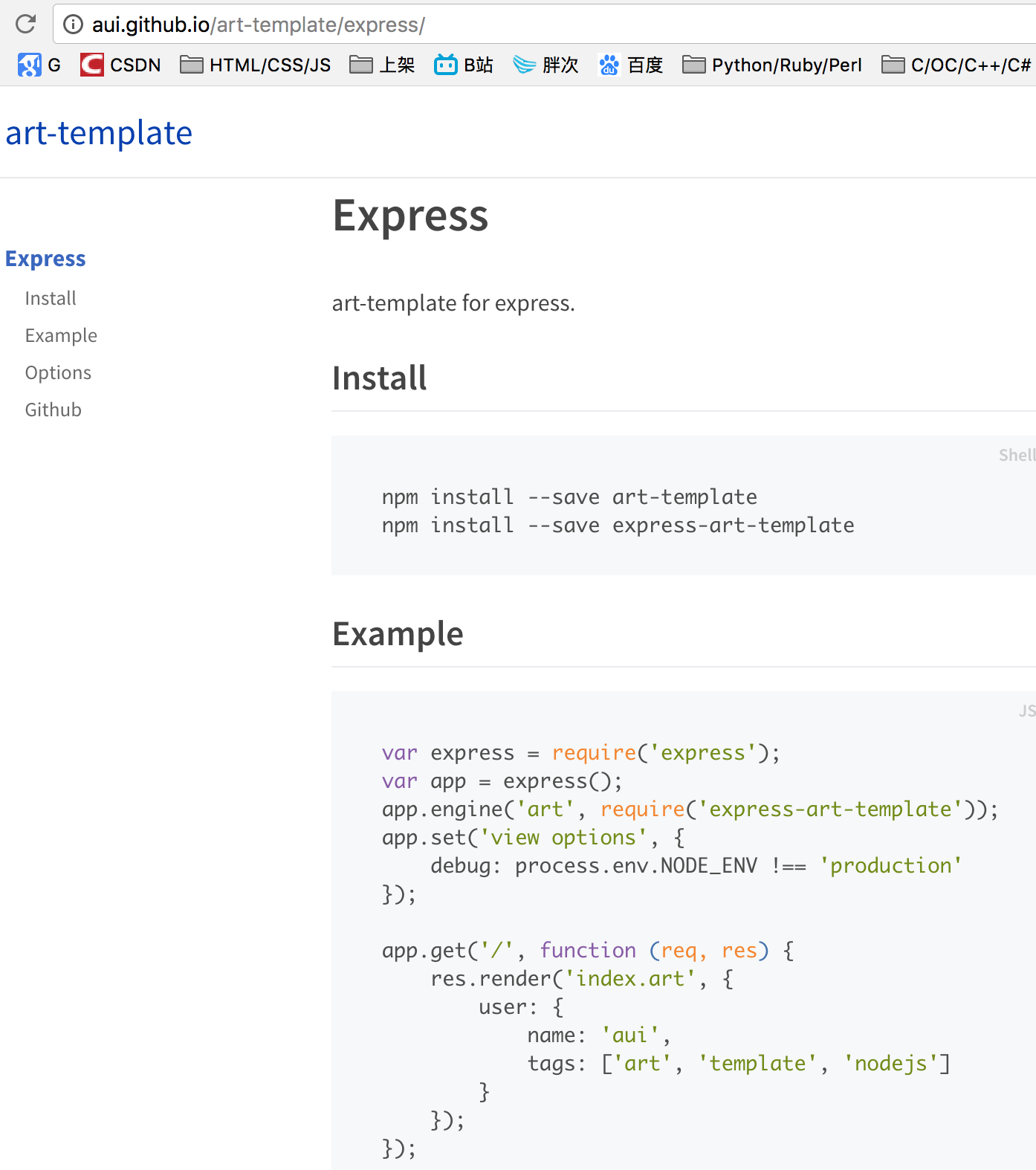Reload the page with the refresh icon
Viewport: 1036px width, 1170px height.
26,25
